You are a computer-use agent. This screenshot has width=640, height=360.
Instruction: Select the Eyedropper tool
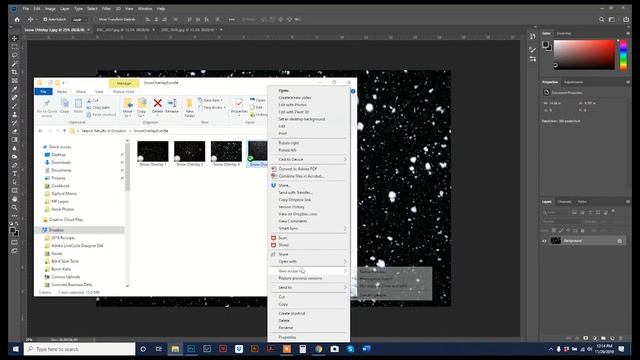(15, 89)
